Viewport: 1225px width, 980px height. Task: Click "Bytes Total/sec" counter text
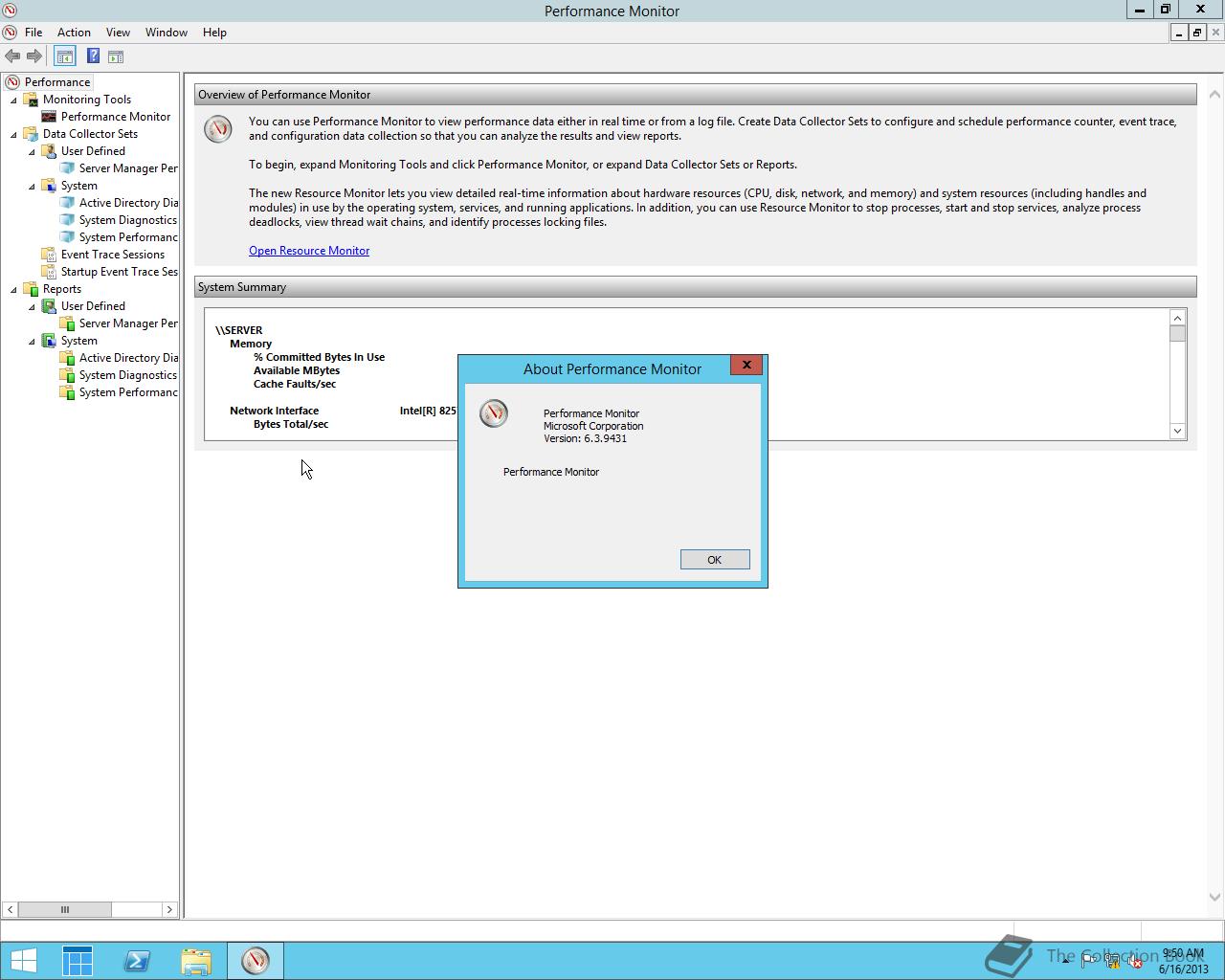(291, 424)
